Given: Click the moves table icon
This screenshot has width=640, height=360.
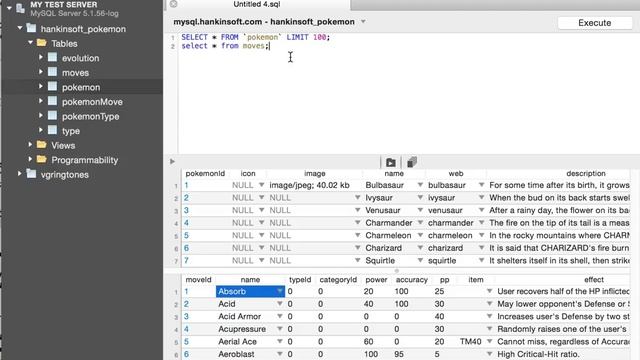Looking at the screenshot, I should (53, 72).
